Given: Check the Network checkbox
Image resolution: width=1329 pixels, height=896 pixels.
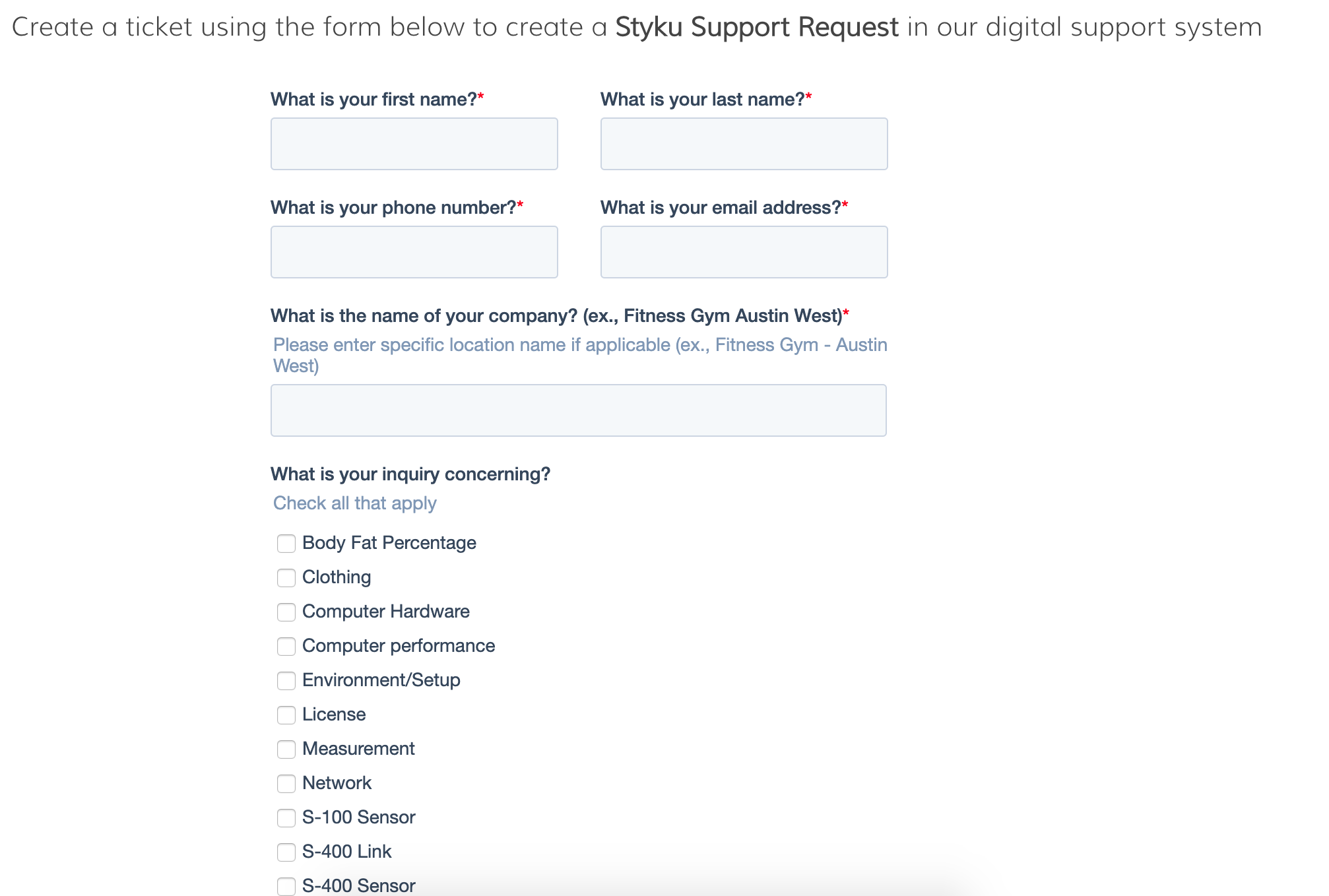Looking at the screenshot, I should 286,784.
